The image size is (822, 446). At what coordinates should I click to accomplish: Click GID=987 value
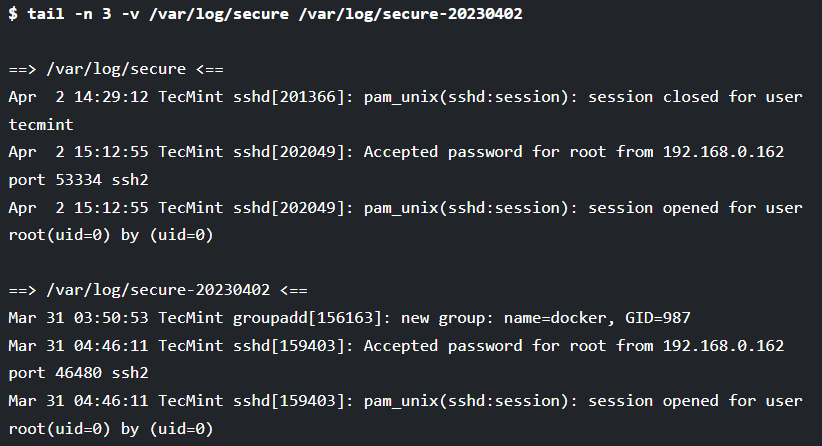(658, 318)
